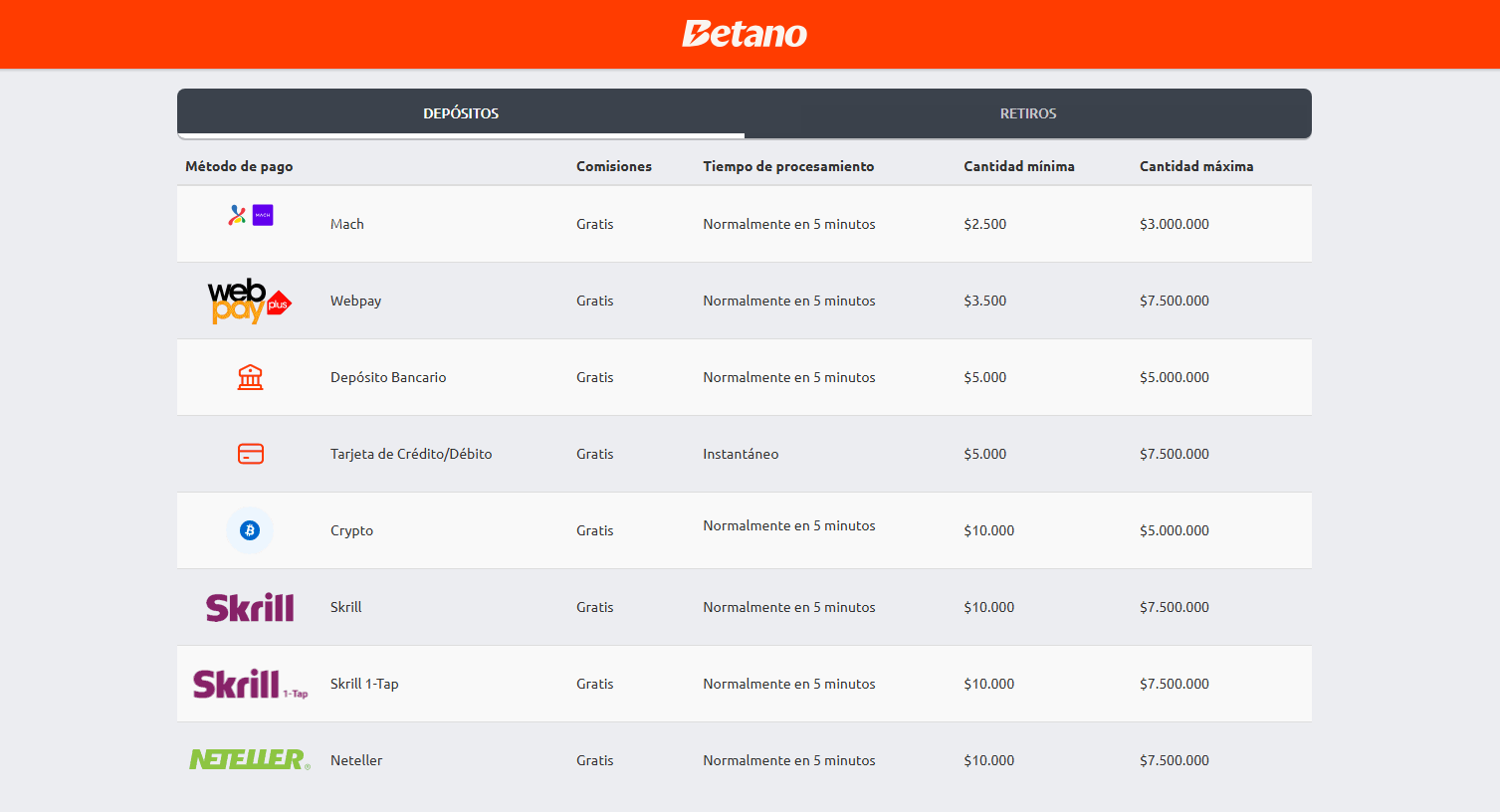This screenshot has height=812, width=1500.
Task: Click the Crypto method label
Action: [351, 530]
